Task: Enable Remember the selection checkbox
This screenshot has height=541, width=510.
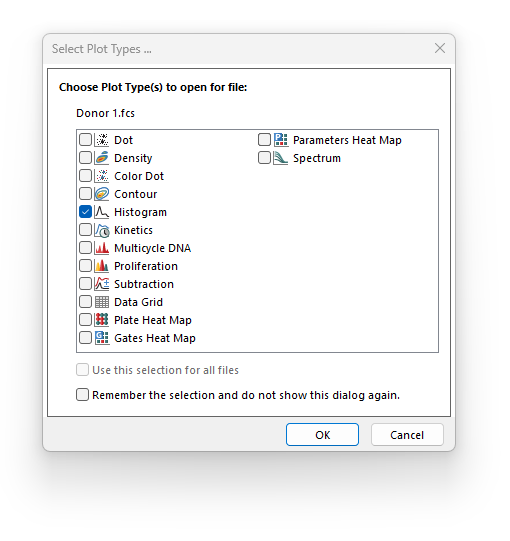Action: tap(82, 395)
